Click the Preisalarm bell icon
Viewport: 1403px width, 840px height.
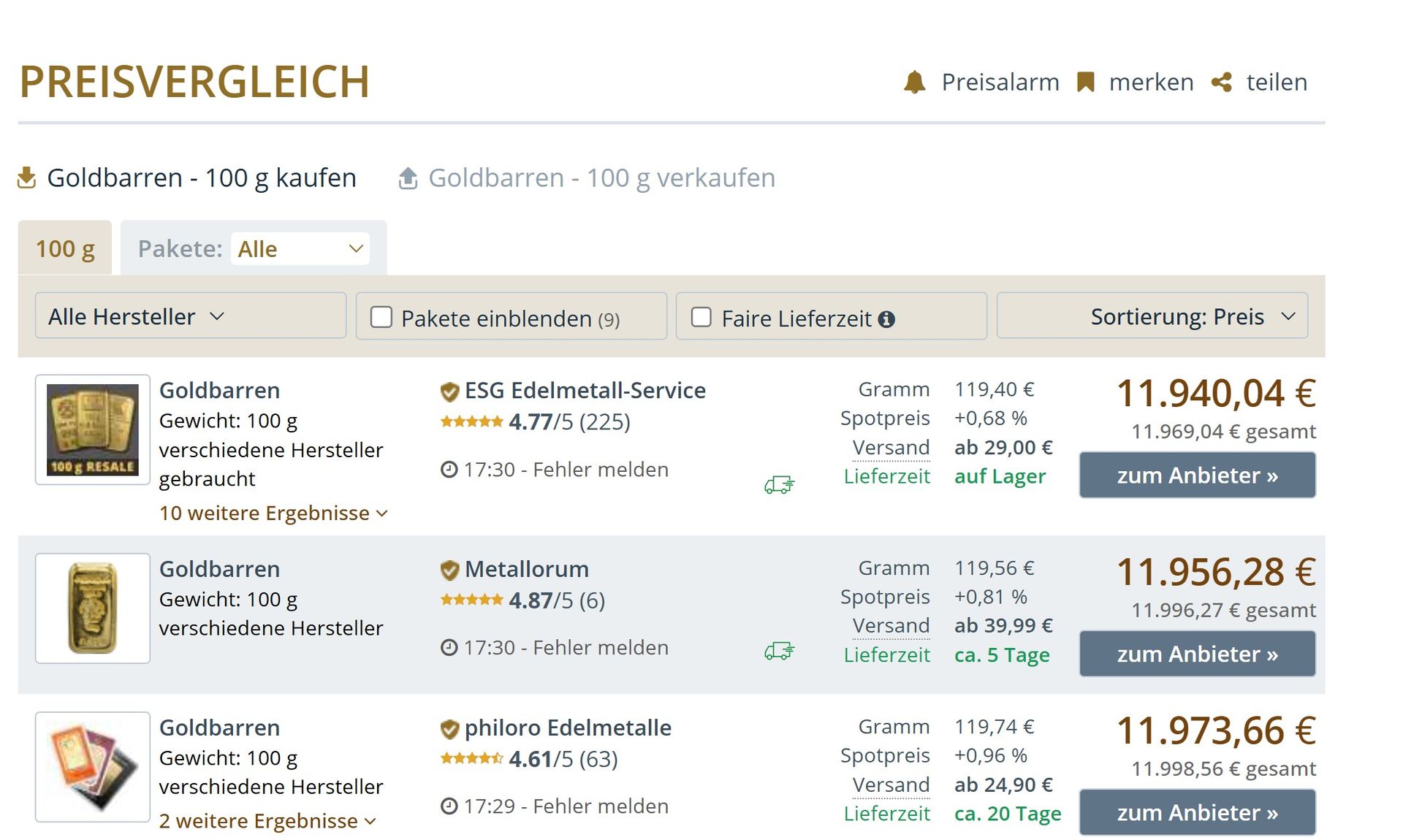pos(914,82)
